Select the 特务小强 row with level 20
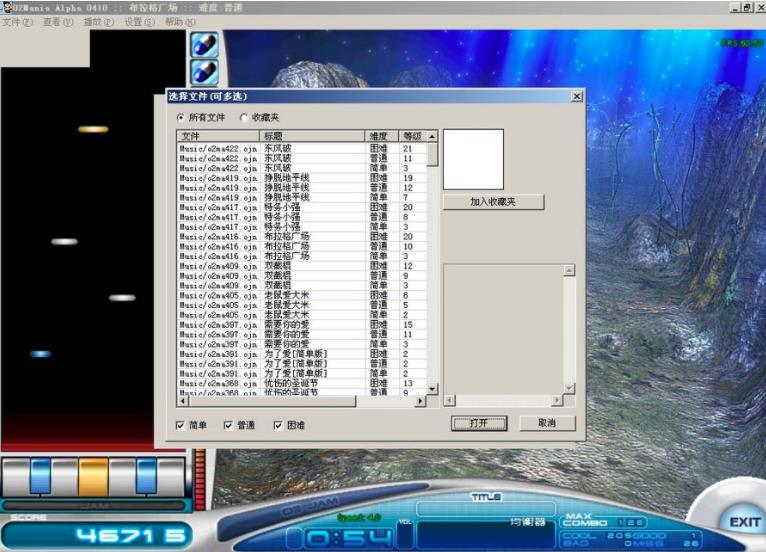 [x=302, y=207]
